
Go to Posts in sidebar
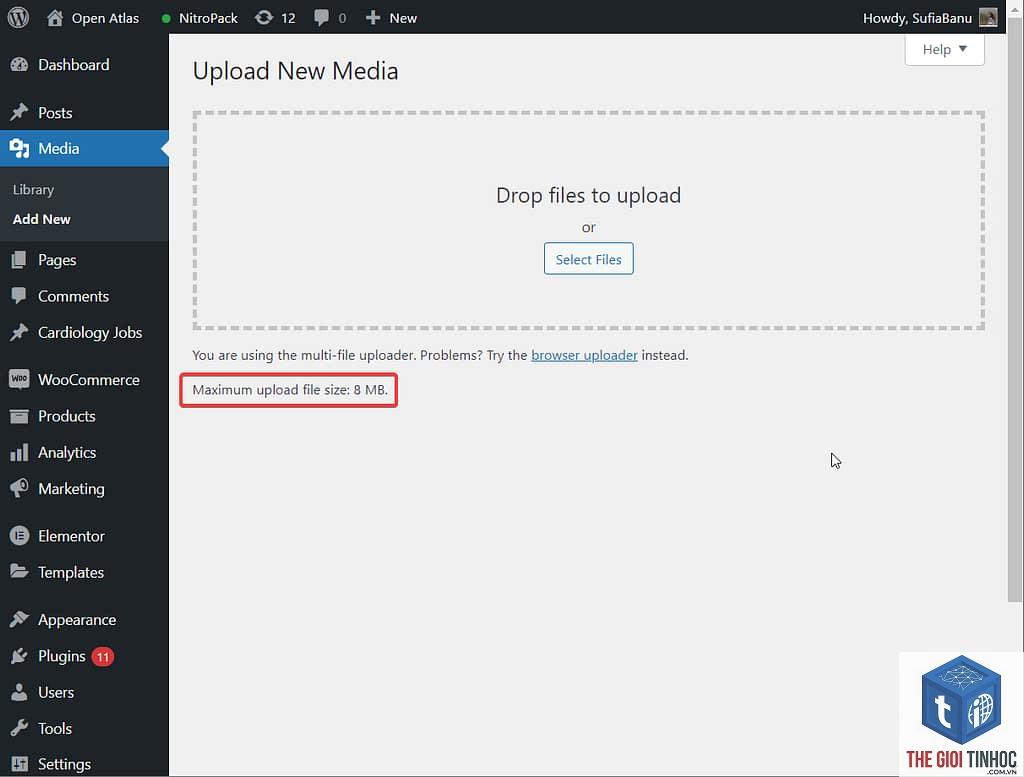click(x=55, y=112)
